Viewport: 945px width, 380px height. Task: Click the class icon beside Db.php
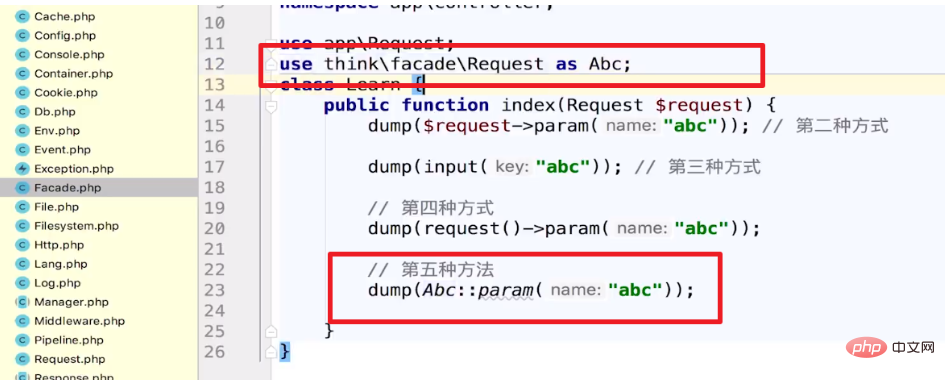click(x=22, y=111)
